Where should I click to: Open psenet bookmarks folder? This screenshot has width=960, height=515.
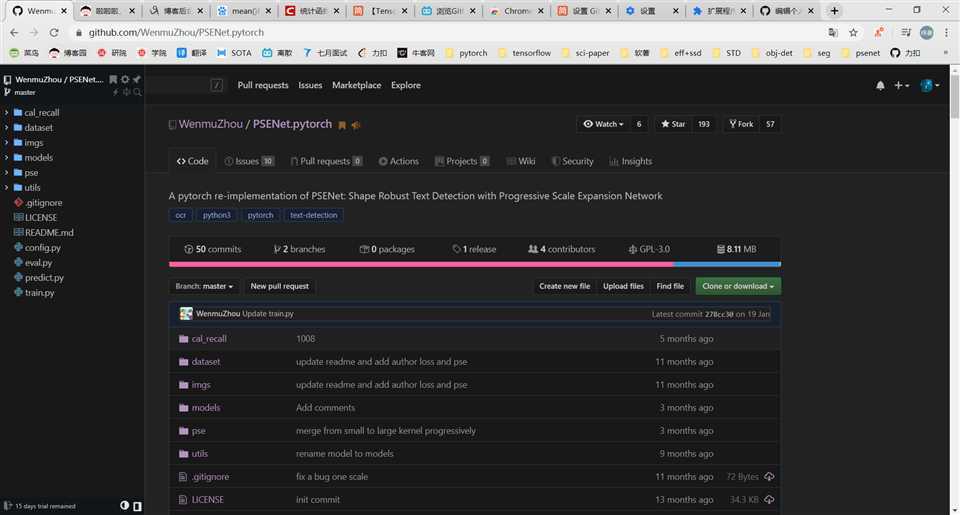pyautogui.click(x=861, y=53)
